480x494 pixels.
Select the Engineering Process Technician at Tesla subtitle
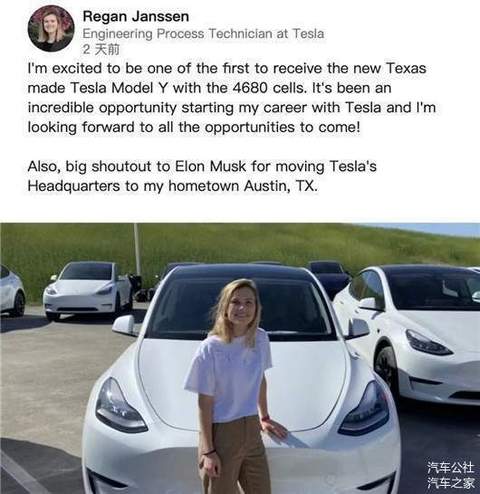pos(203,34)
